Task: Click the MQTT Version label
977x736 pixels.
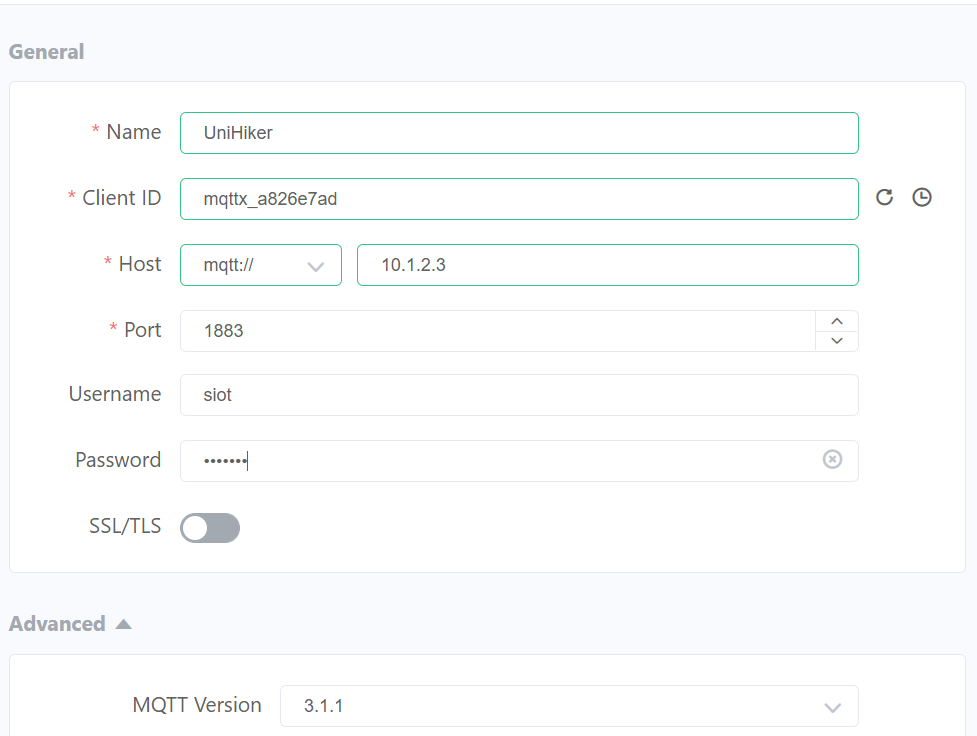Action: coord(197,705)
